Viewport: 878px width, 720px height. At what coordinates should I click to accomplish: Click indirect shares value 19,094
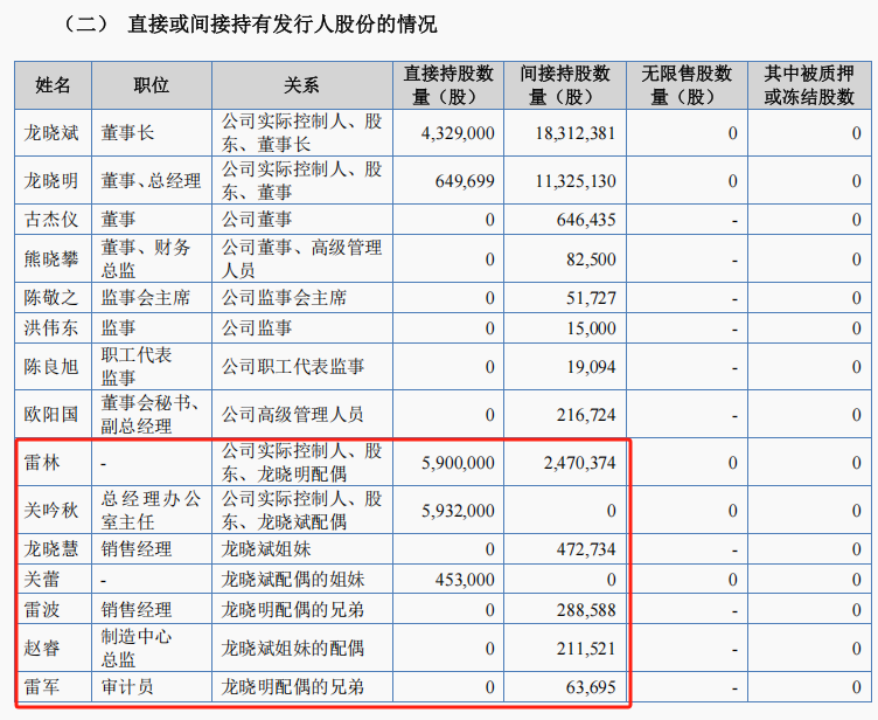coord(591,367)
